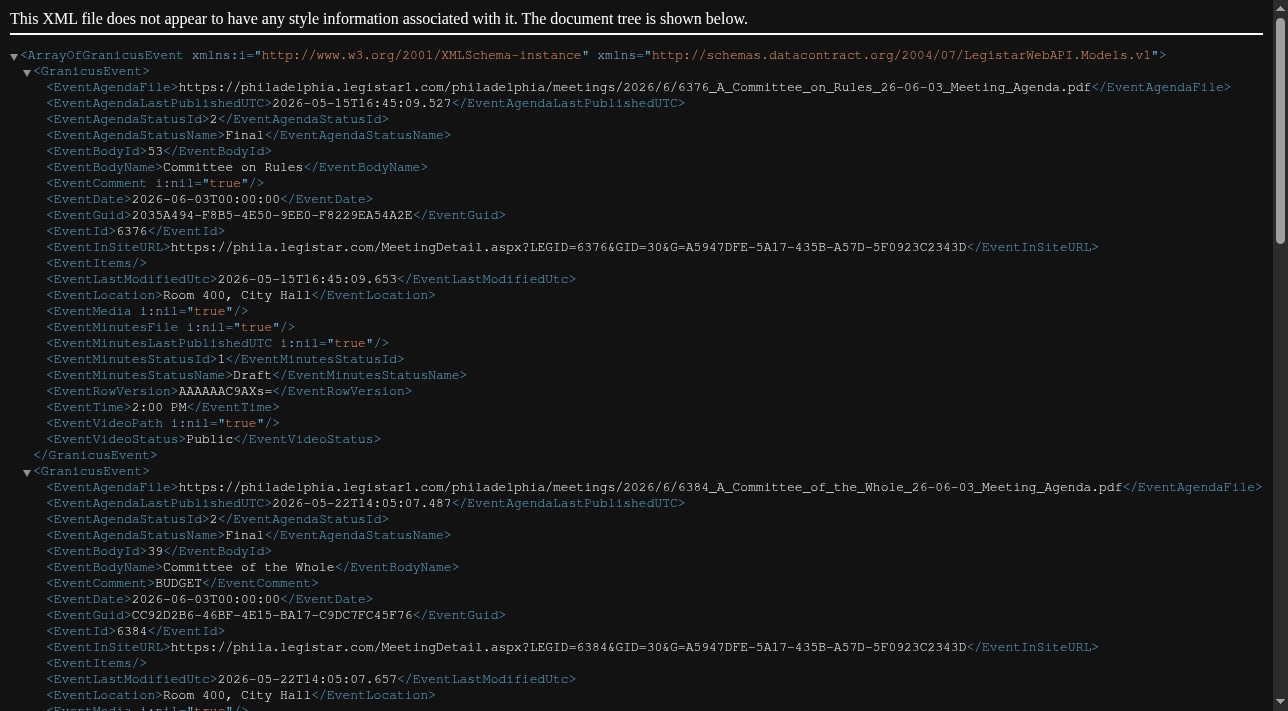Click the first closing </GranicusEvent> tag

coord(95,455)
